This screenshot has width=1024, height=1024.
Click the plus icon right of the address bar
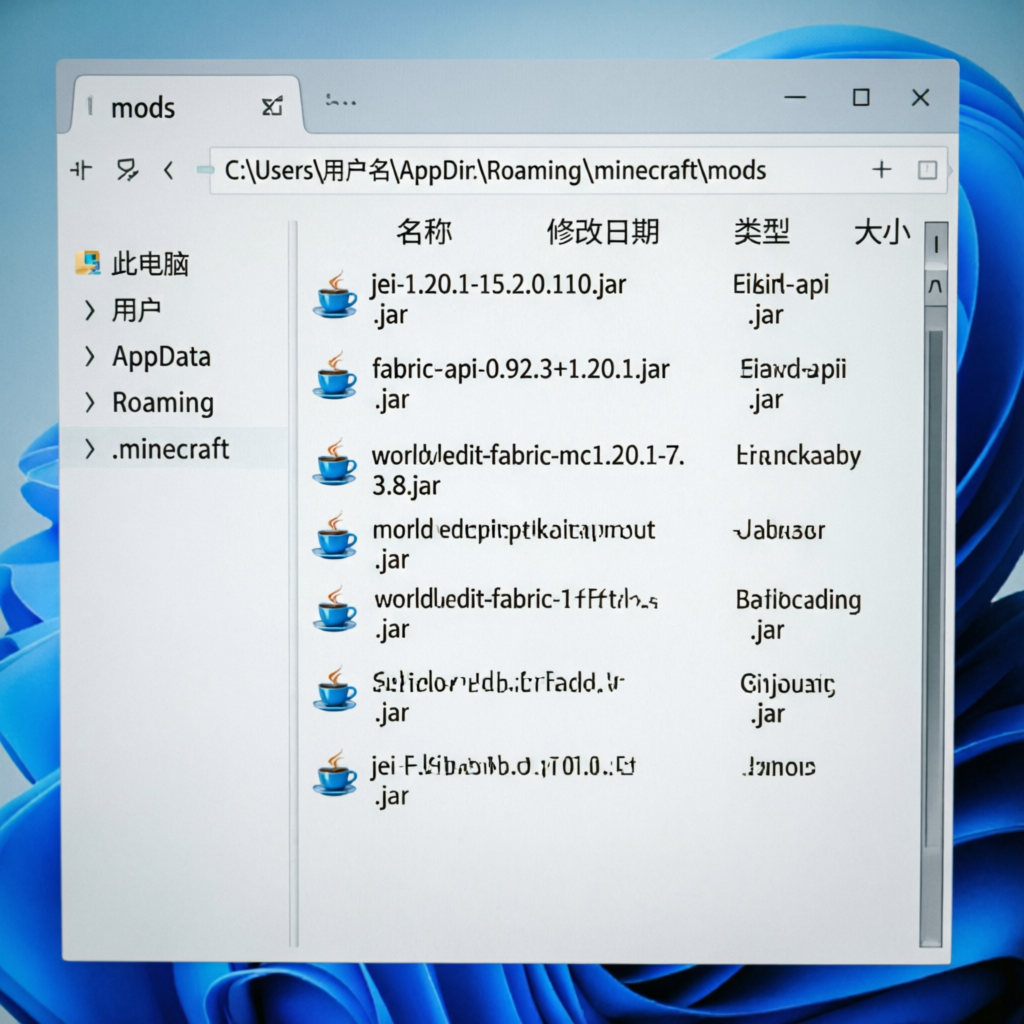point(881,170)
